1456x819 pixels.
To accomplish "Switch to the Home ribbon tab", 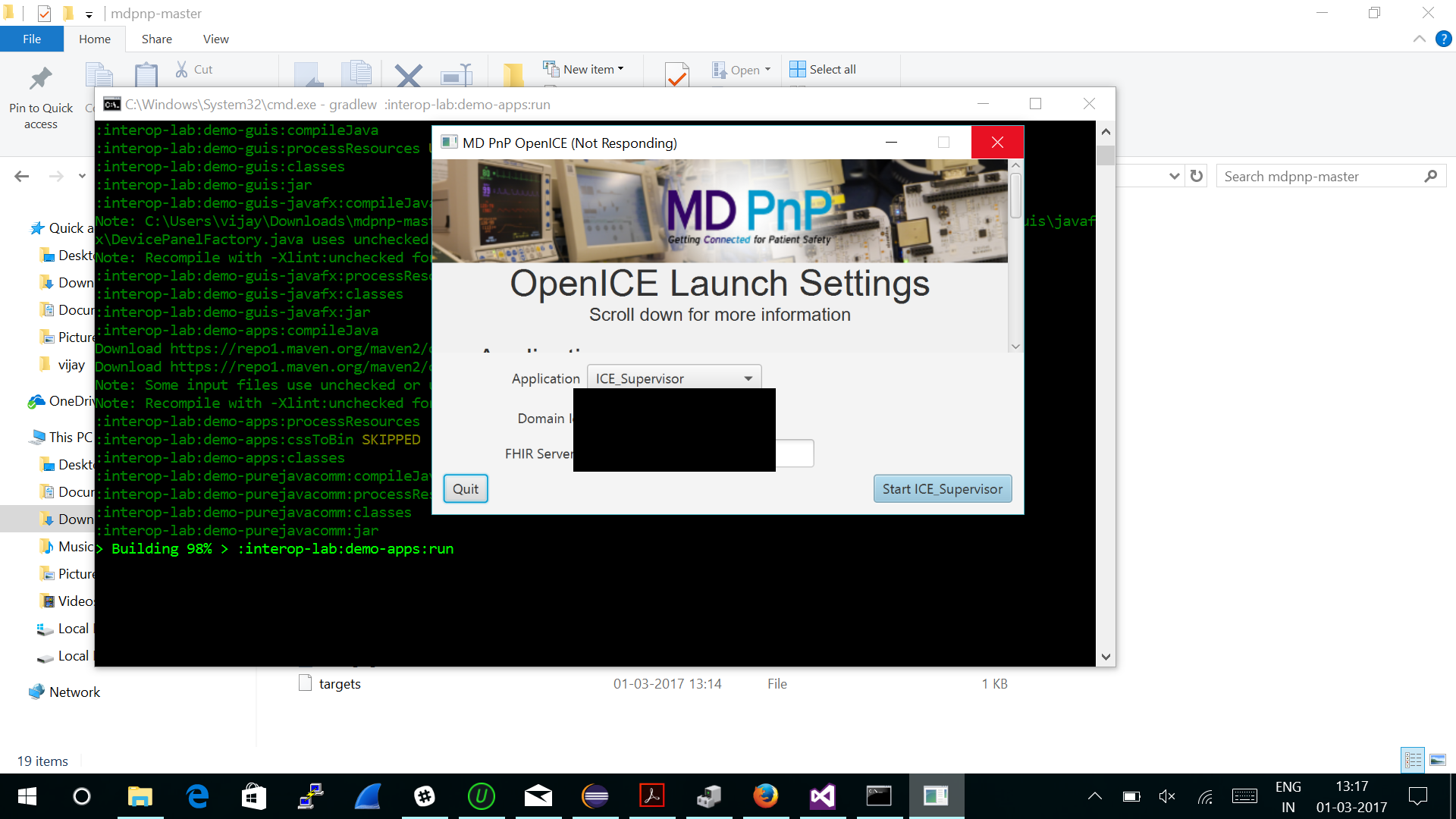I will pyautogui.click(x=95, y=39).
